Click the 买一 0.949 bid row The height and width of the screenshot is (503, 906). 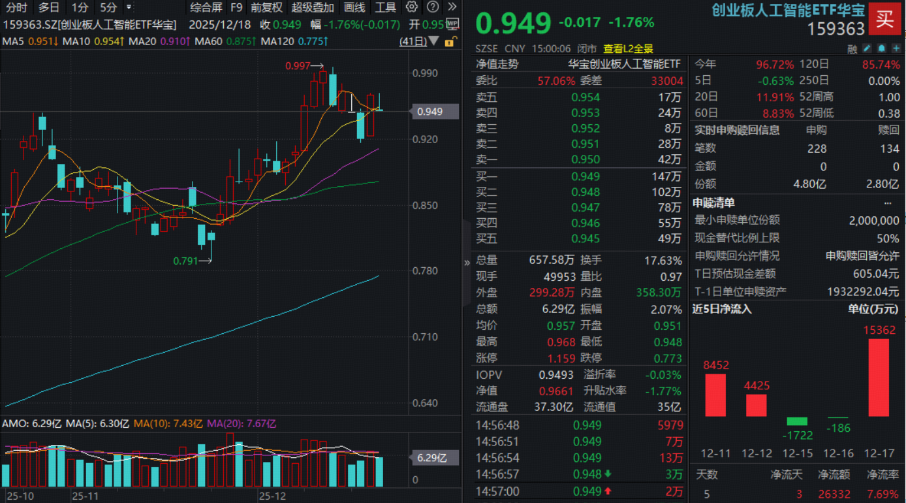(578, 177)
